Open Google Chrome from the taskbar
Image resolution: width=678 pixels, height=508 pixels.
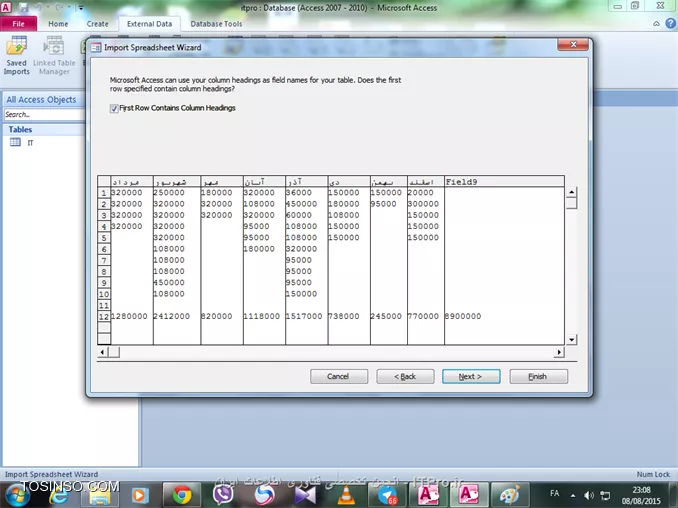pos(181,494)
